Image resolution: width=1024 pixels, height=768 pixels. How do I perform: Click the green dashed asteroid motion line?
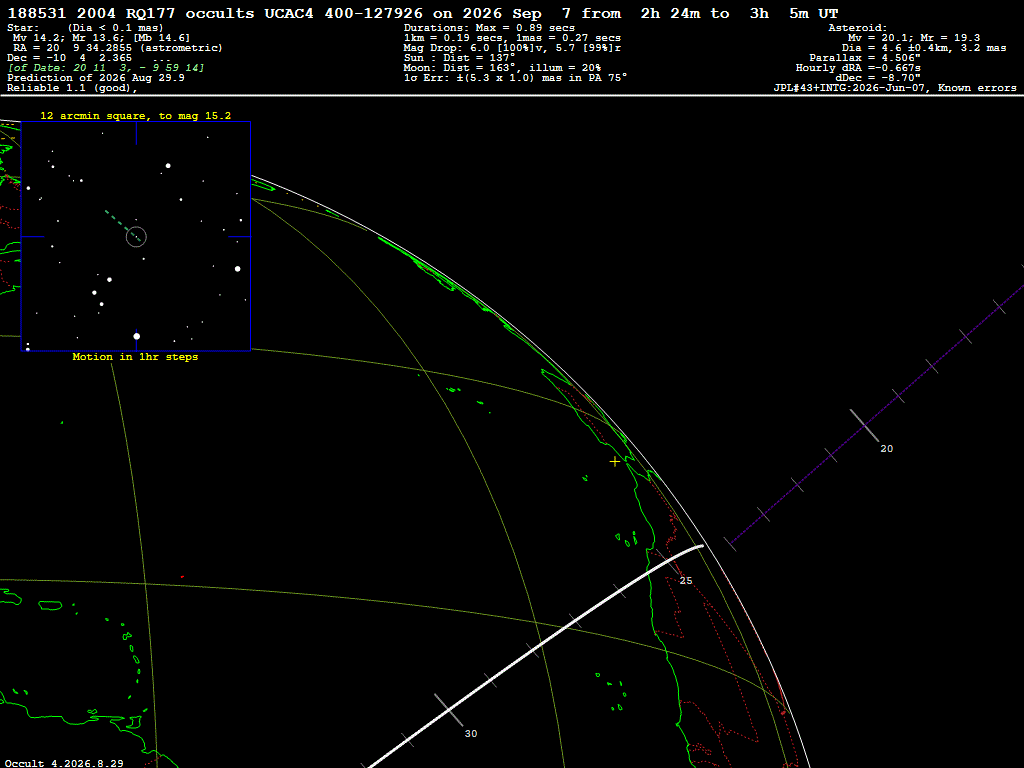122,225
